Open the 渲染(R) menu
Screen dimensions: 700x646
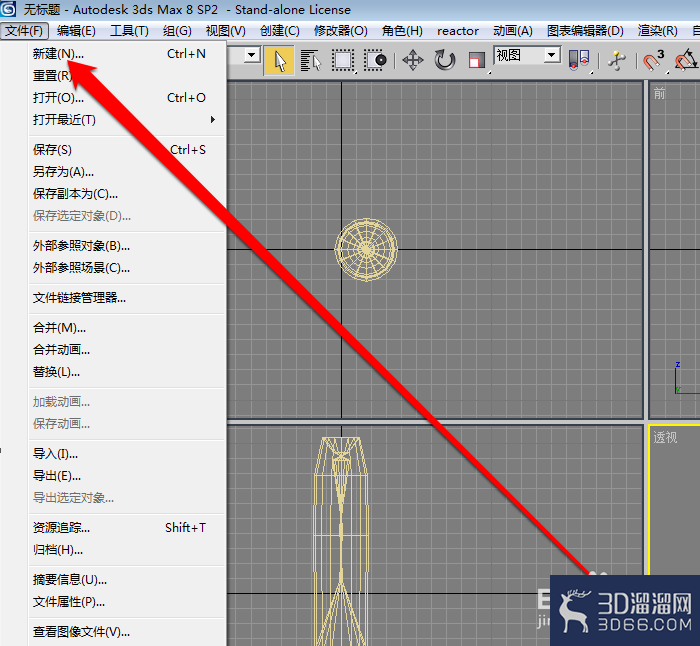657,31
